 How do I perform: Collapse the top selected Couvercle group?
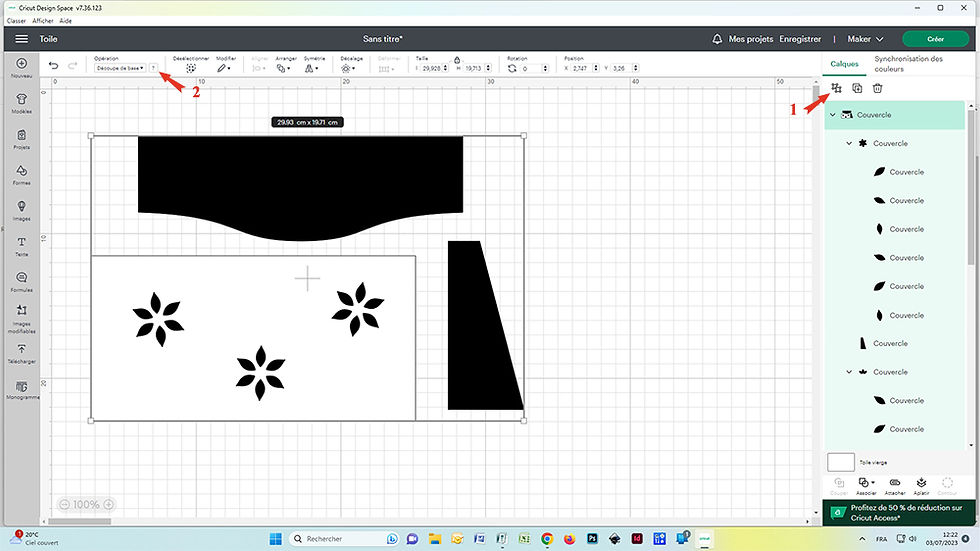832,115
